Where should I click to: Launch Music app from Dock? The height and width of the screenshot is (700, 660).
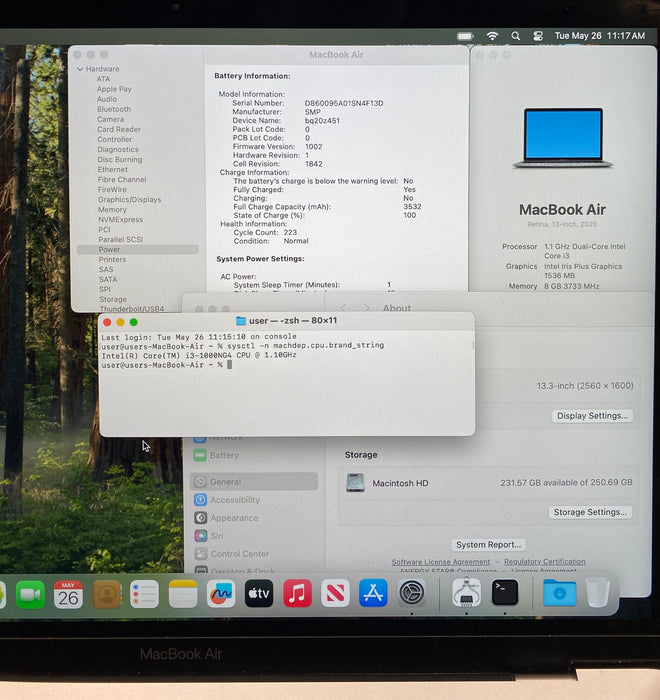(297, 594)
